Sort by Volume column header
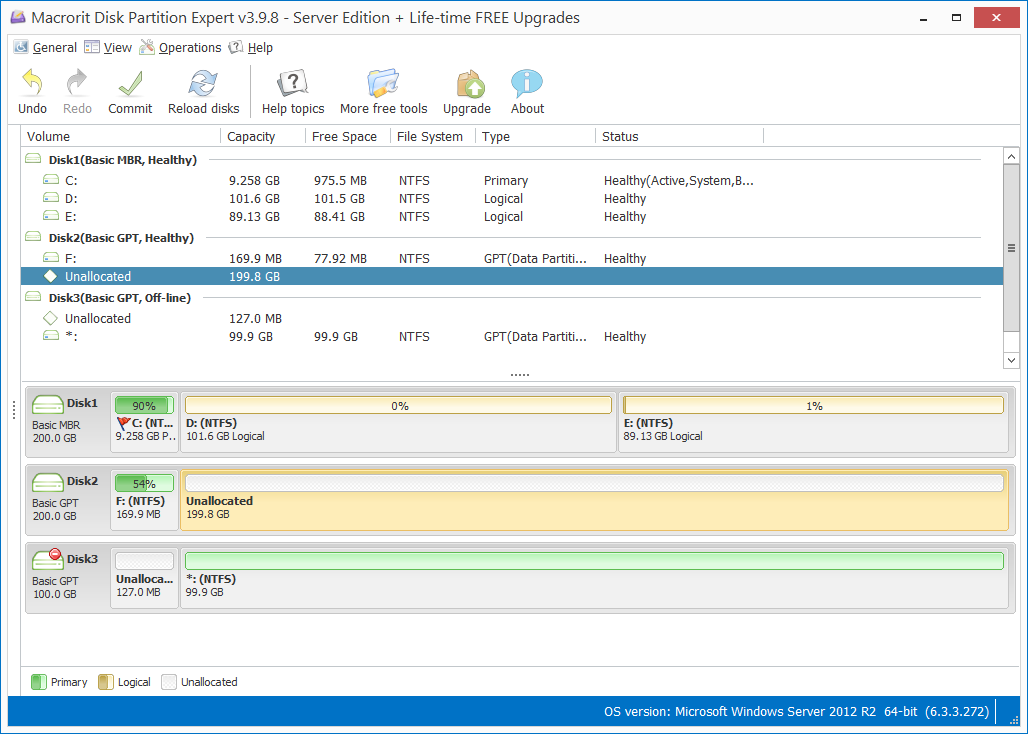Image resolution: width=1028 pixels, height=734 pixels. coord(121,136)
